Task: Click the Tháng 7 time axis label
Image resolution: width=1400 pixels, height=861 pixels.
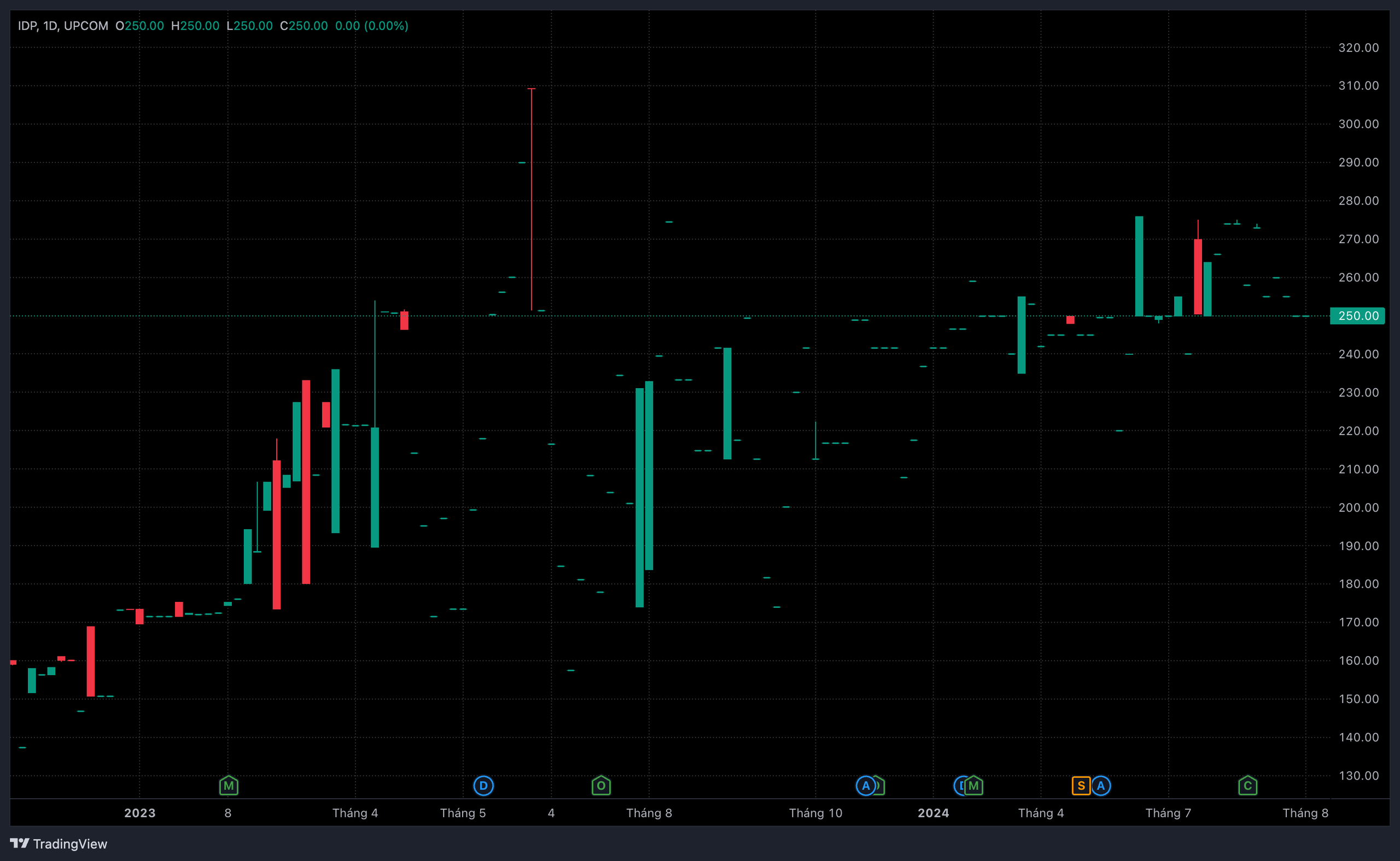Action: (1168, 813)
